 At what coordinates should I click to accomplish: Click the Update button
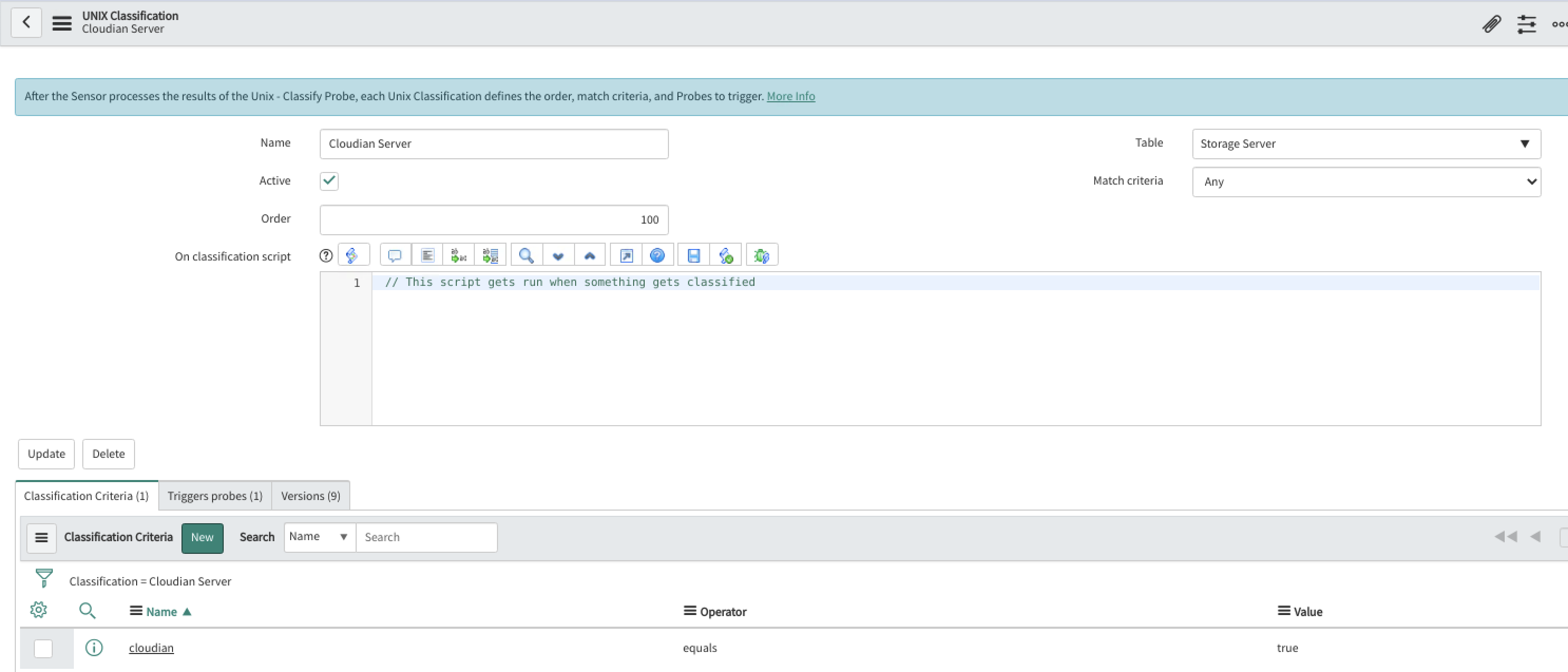tap(46, 454)
